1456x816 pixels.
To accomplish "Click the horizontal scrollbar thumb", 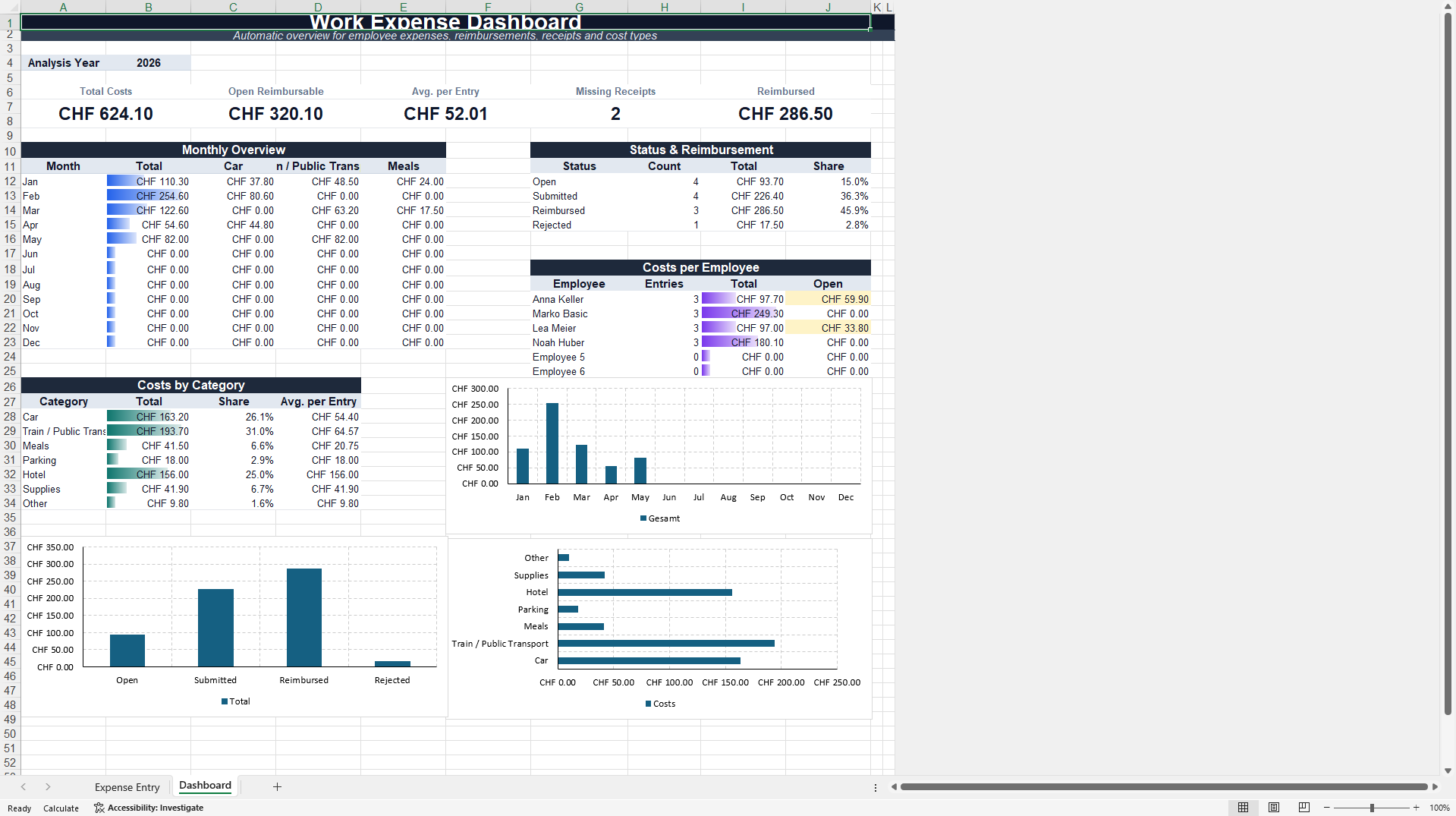I will 1164,786.
